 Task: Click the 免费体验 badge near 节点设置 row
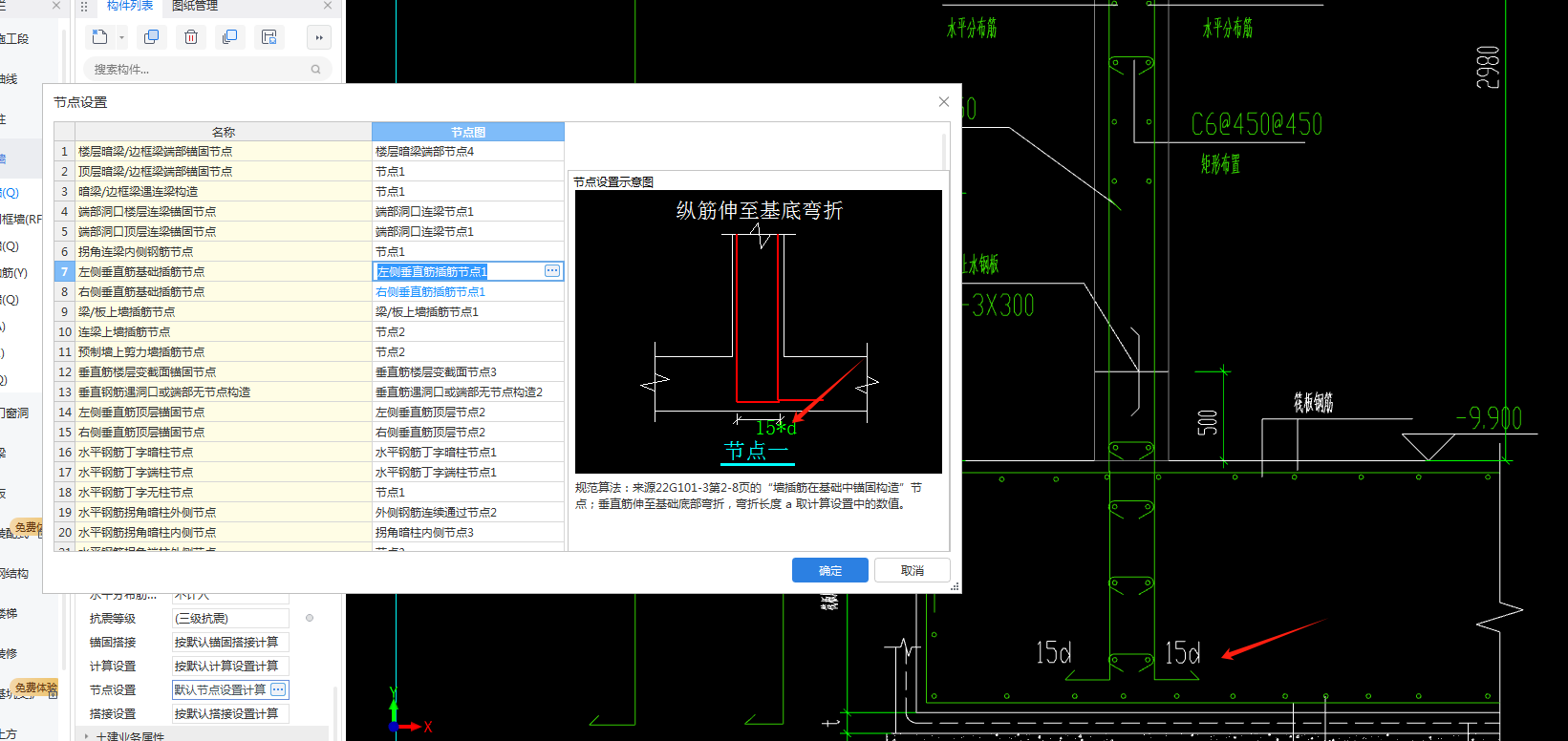point(35,688)
